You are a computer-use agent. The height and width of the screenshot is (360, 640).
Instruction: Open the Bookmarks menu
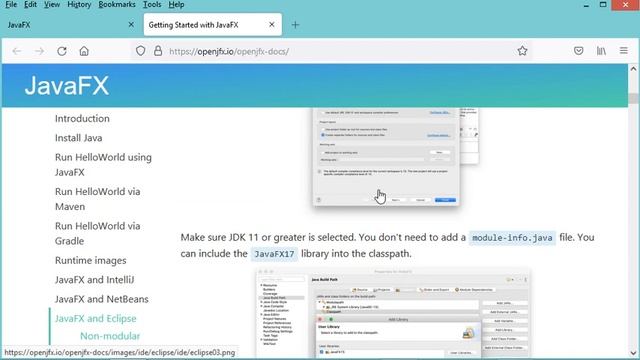tap(117, 4)
